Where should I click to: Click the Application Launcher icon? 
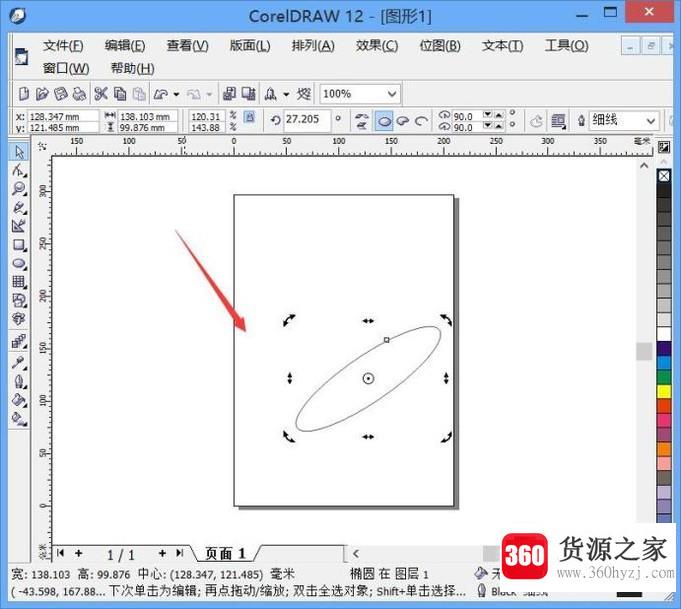coord(271,94)
